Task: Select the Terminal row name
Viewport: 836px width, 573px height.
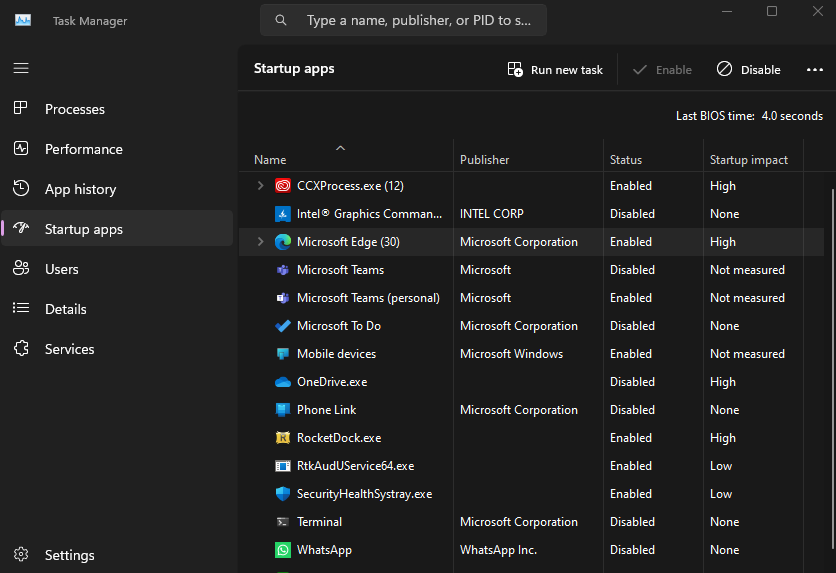Action: 319,522
